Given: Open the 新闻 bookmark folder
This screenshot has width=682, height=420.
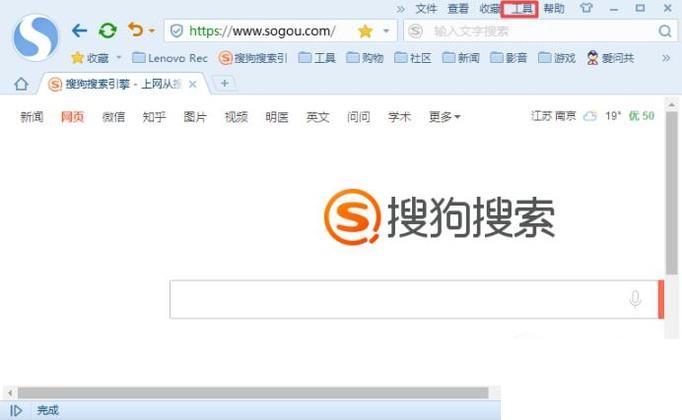Looking at the screenshot, I should point(461,58).
